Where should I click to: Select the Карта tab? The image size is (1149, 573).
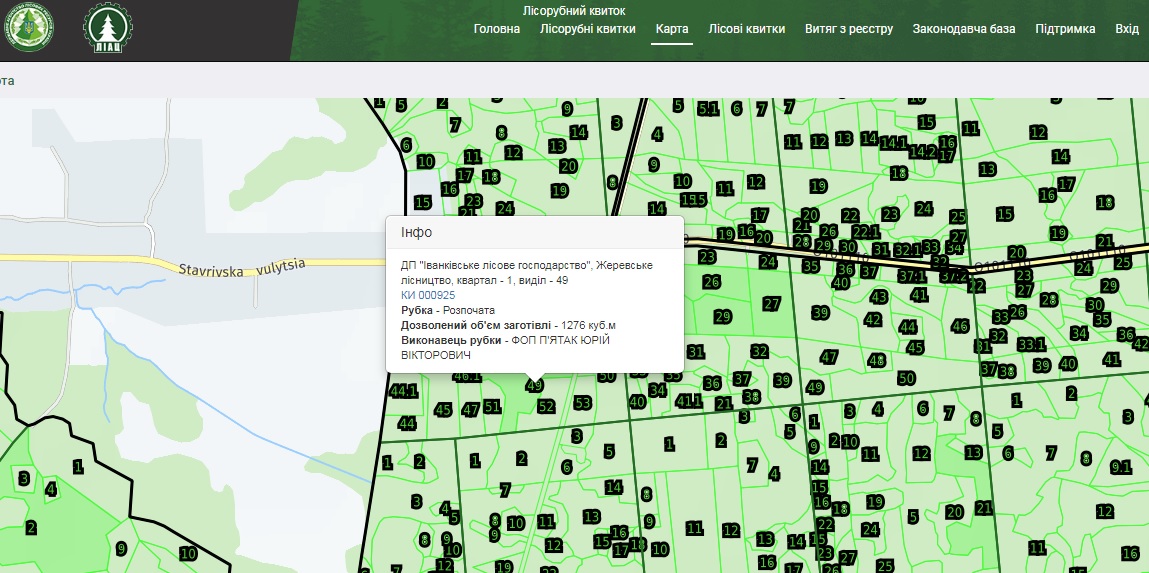pos(672,29)
